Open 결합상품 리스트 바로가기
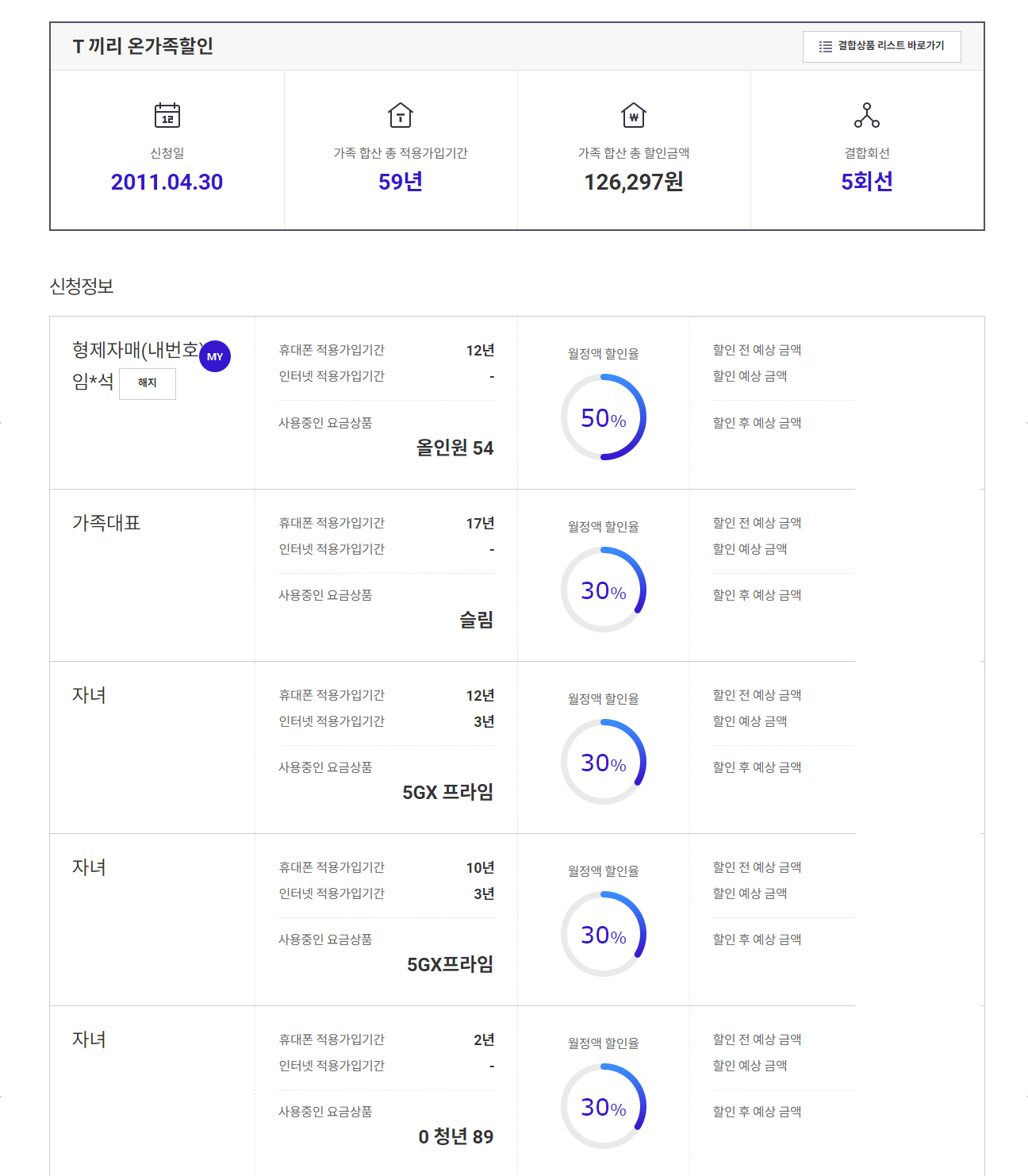Viewport: 1028px width, 1176px height. [x=881, y=47]
